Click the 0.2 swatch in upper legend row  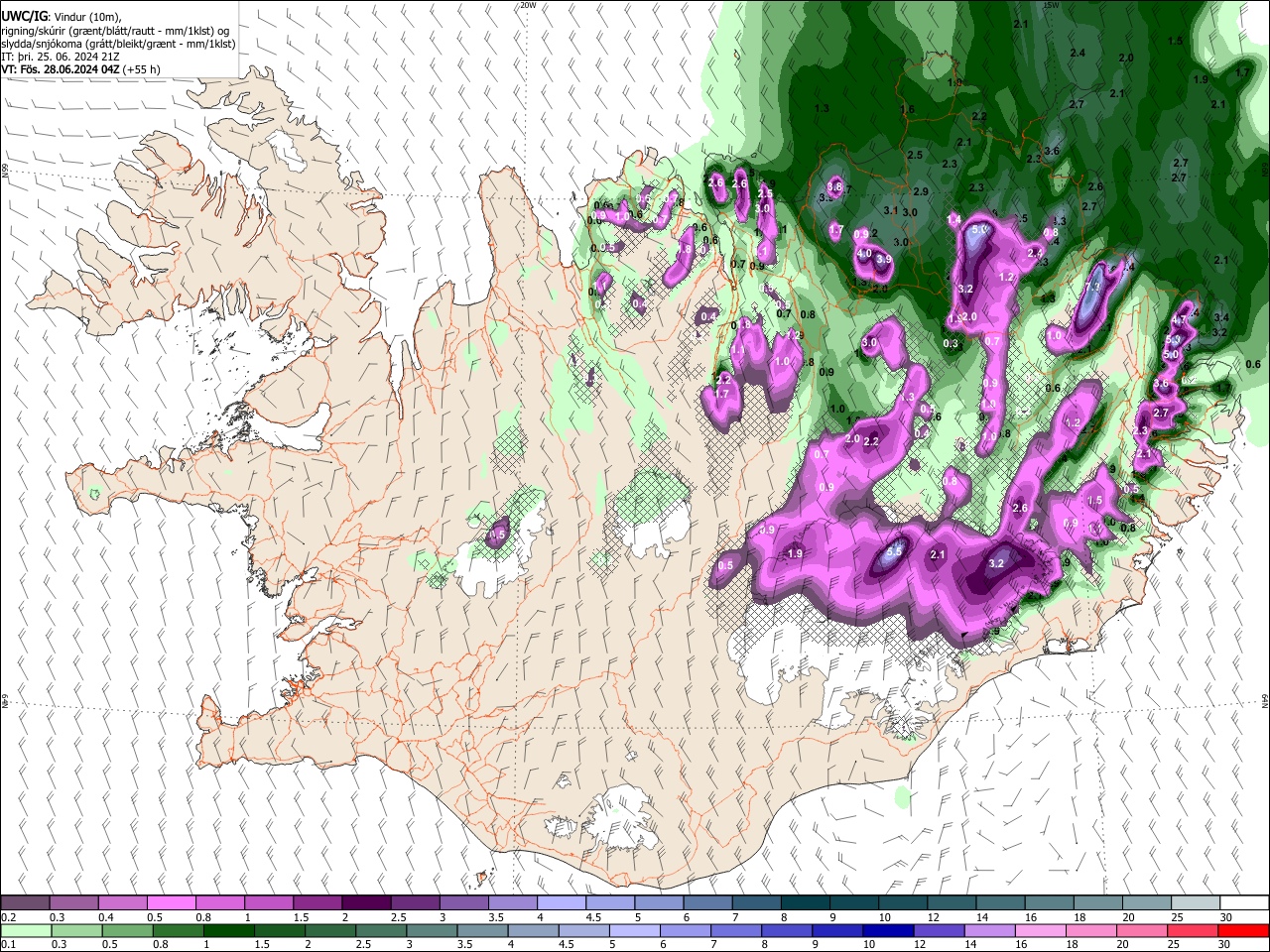pos(25,903)
